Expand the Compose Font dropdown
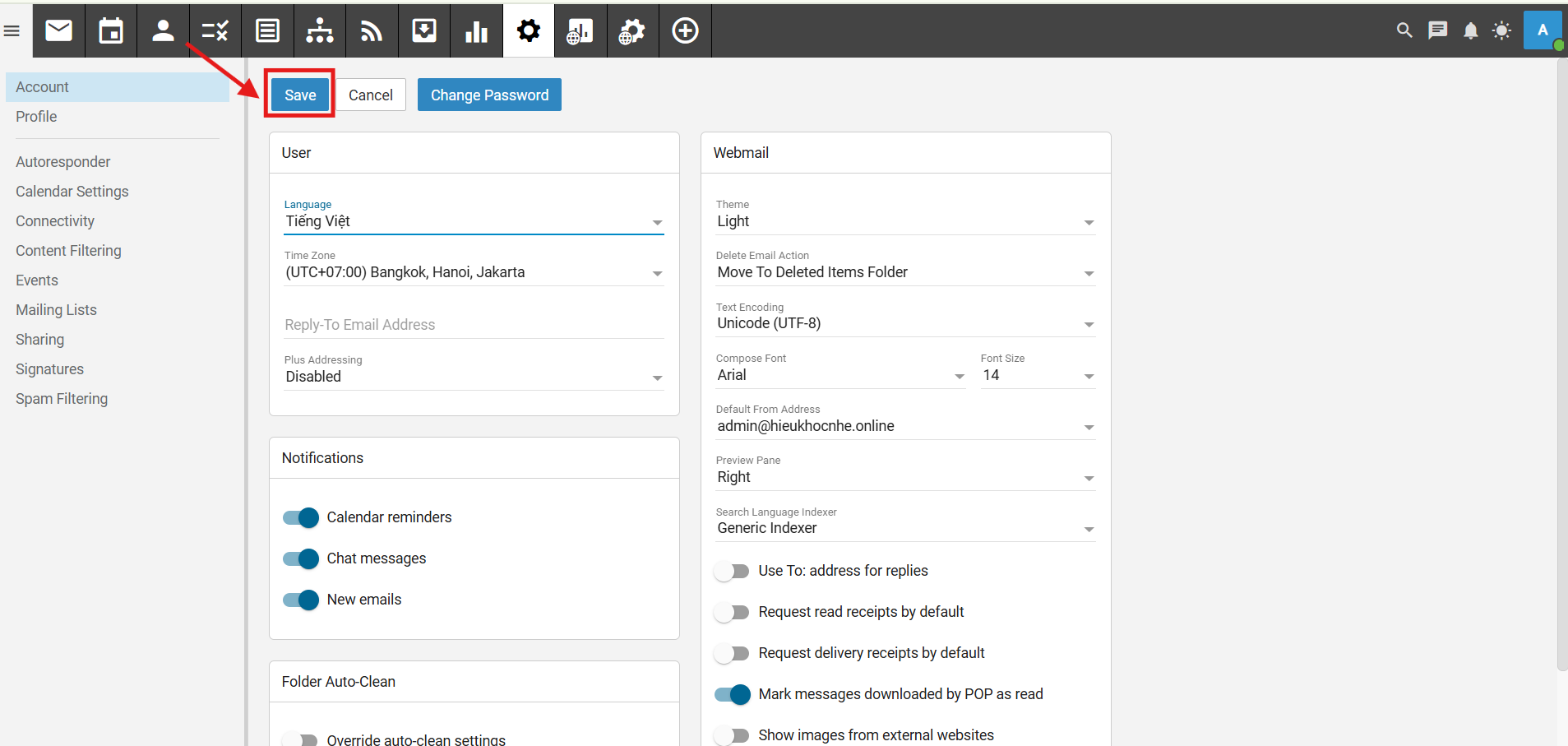 tap(840, 375)
